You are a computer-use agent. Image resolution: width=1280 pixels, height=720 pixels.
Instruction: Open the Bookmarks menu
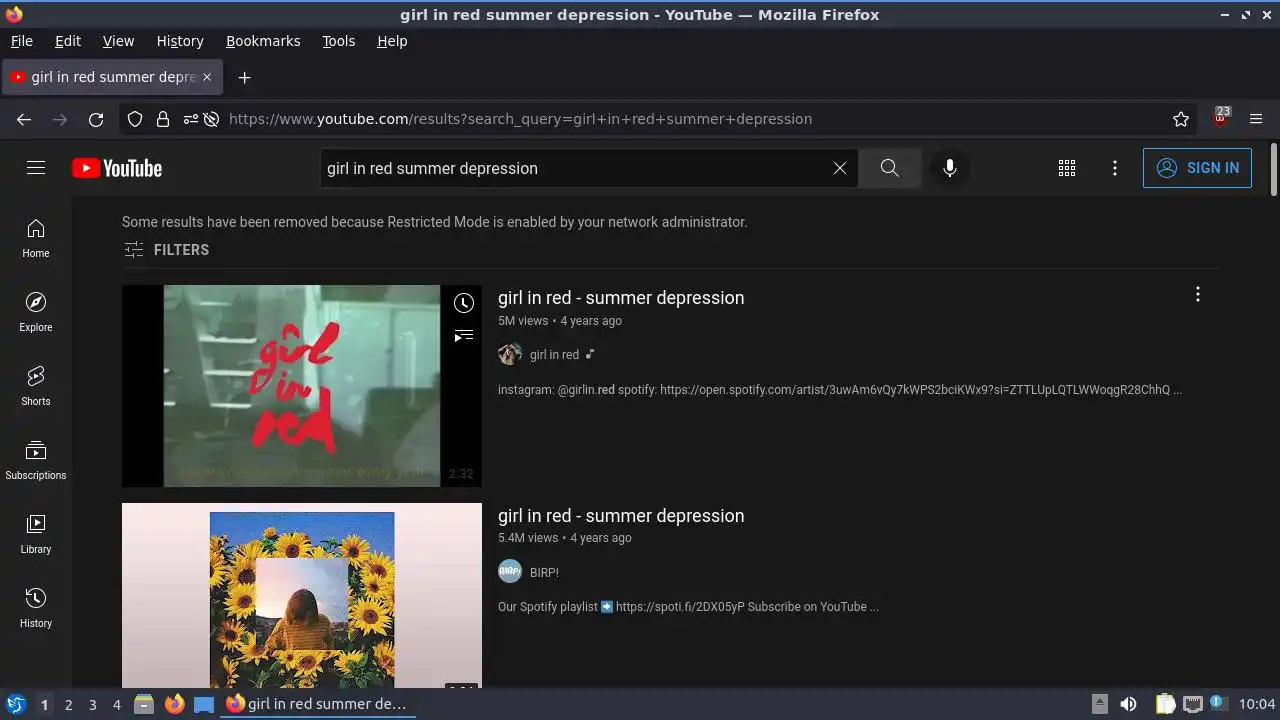(263, 41)
